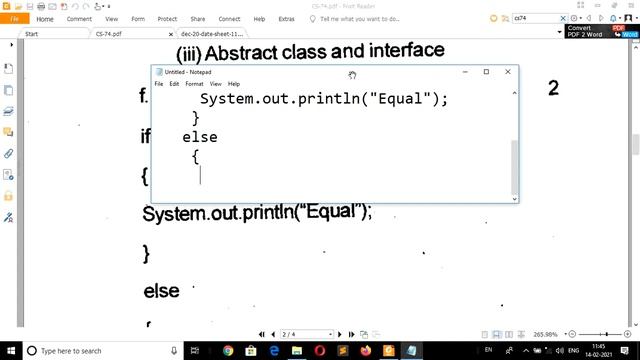This screenshot has width=640, height=360.
Task: Go to last page button
Action: [x=351, y=334]
